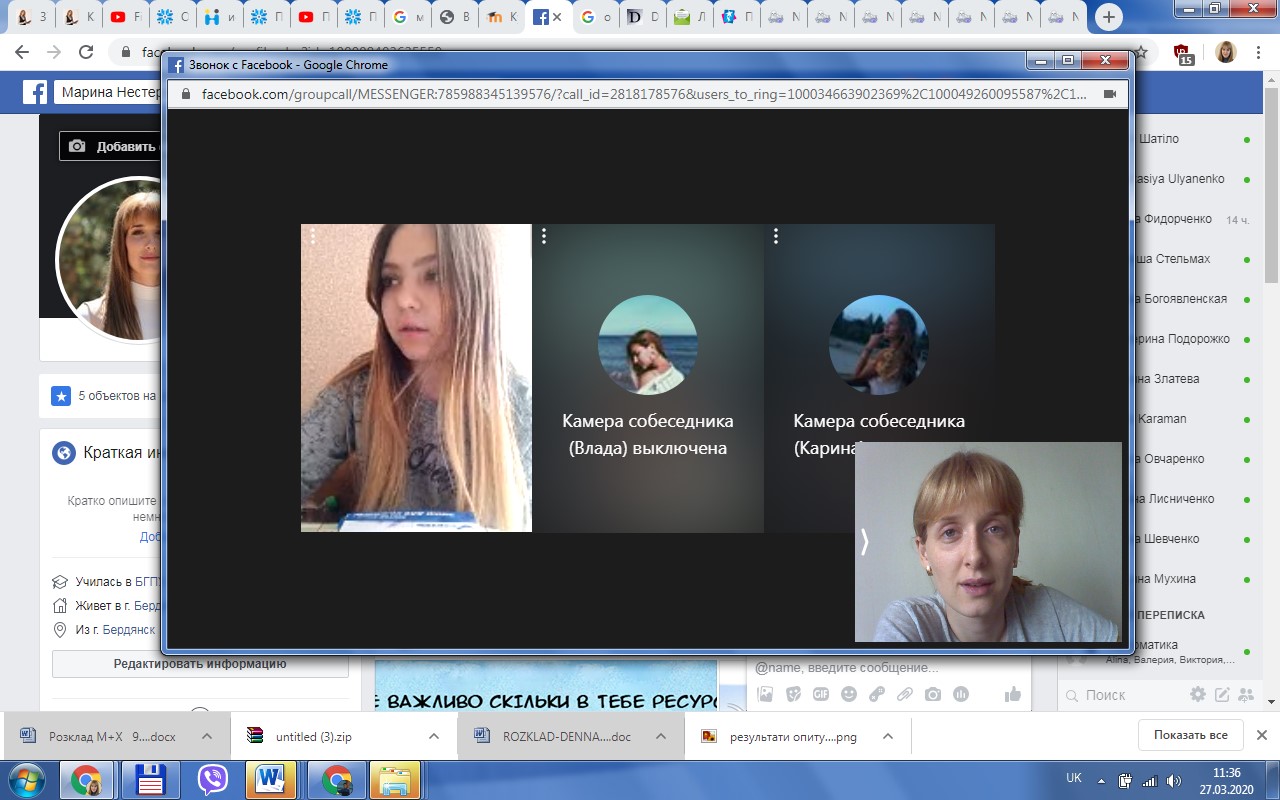Open chat with Ulyanenko in contacts list
Image resolution: width=1280 pixels, height=800 pixels.
(x=1160, y=179)
